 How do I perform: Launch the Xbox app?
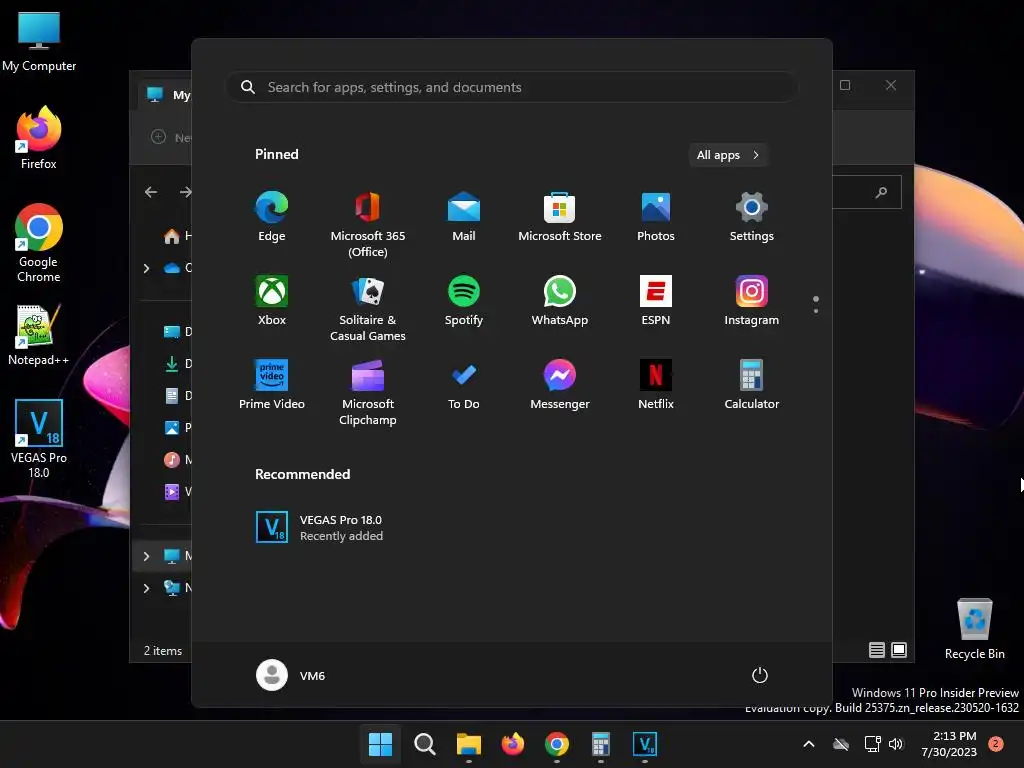pyautogui.click(x=272, y=300)
